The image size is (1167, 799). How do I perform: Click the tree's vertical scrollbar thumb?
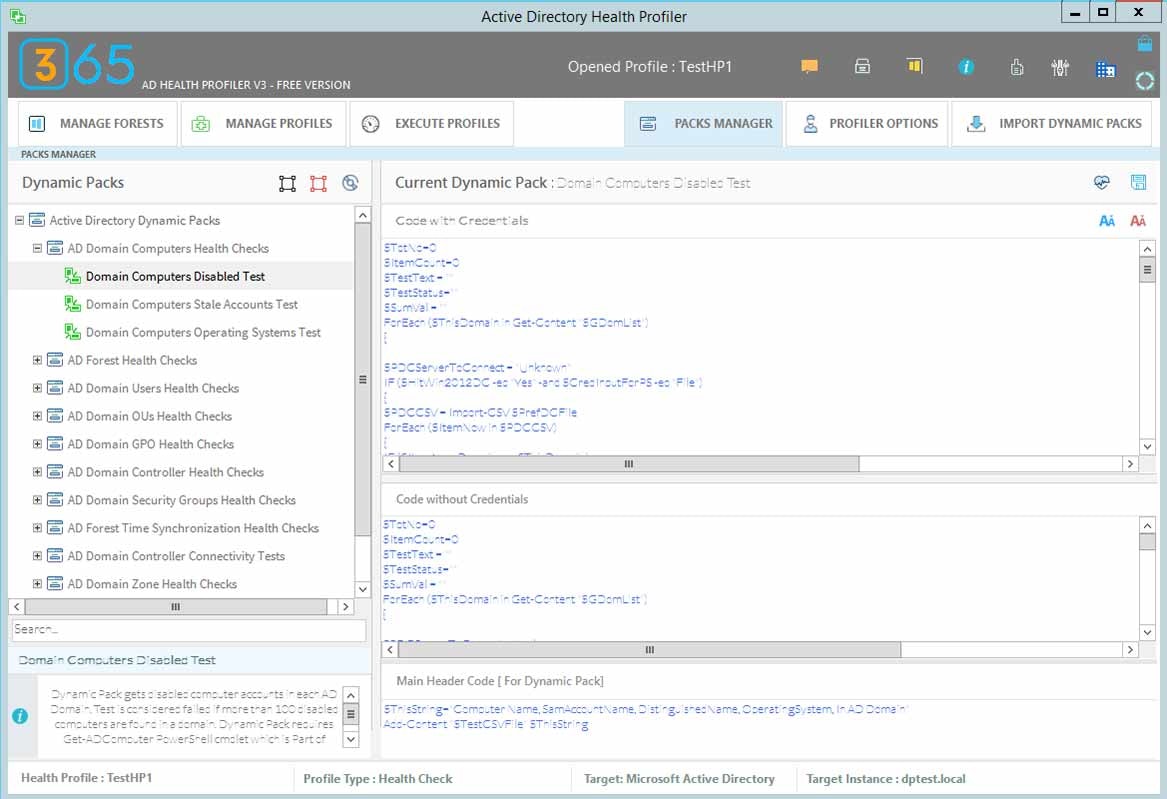click(x=362, y=379)
